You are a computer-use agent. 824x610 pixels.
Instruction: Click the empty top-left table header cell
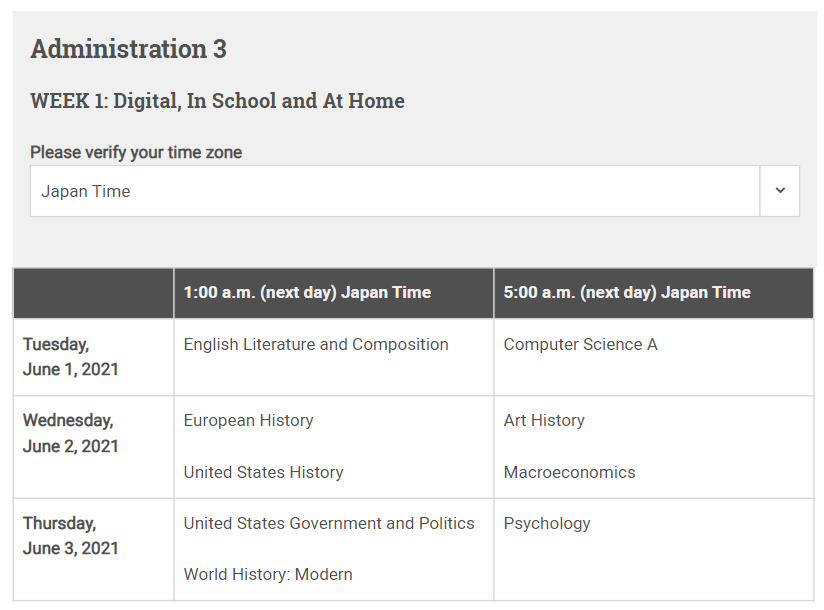pyautogui.click(x=93, y=293)
